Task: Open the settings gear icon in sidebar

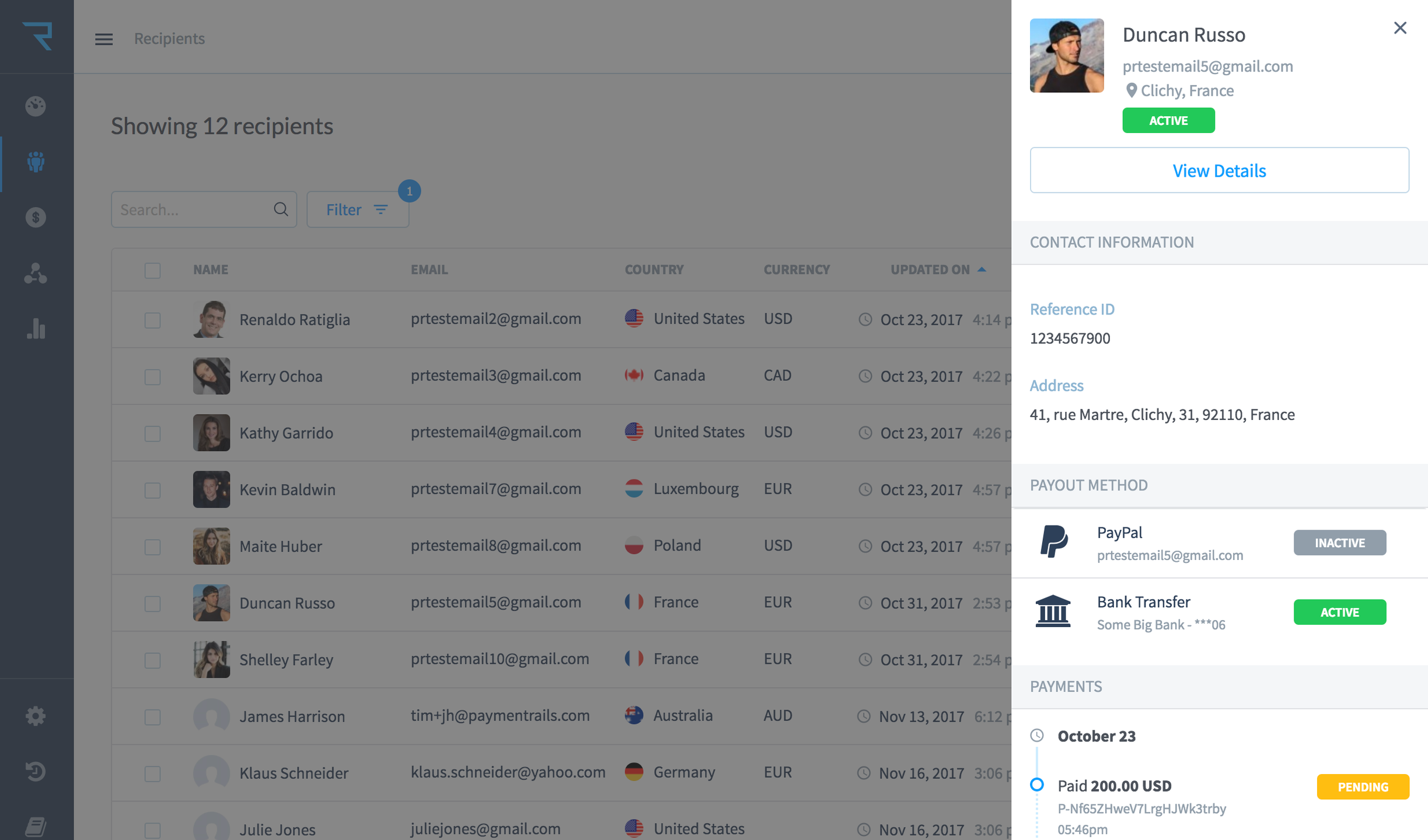Action: tap(36, 716)
